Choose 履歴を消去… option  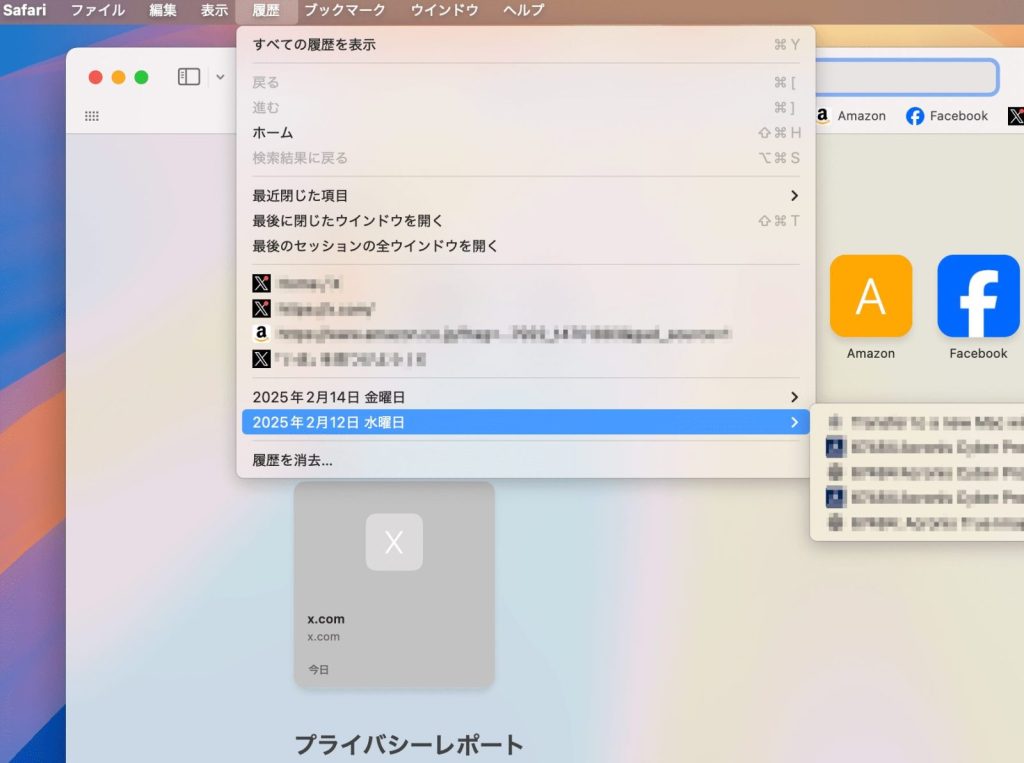526,461
